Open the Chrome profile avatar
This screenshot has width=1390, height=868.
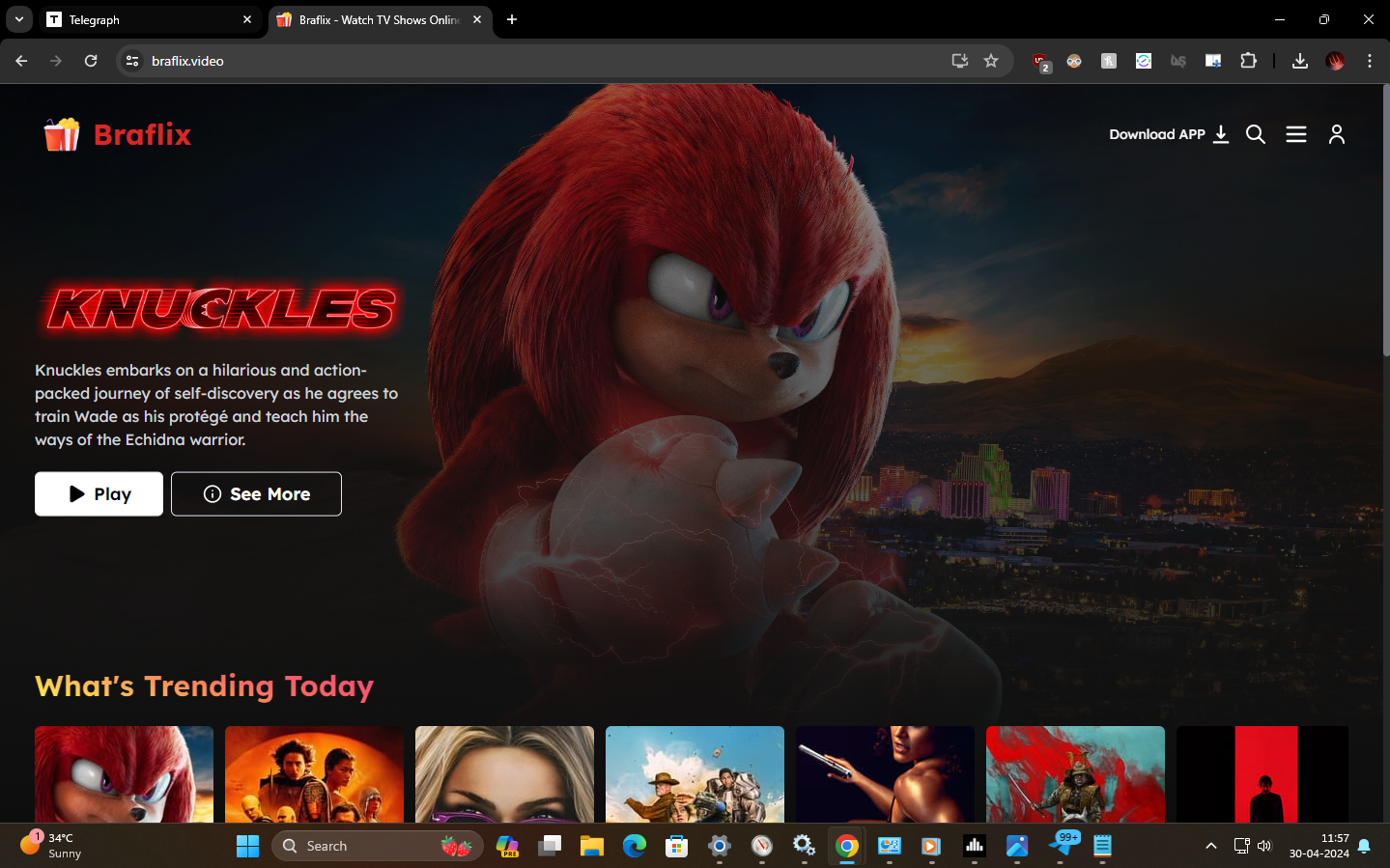(x=1335, y=61)
